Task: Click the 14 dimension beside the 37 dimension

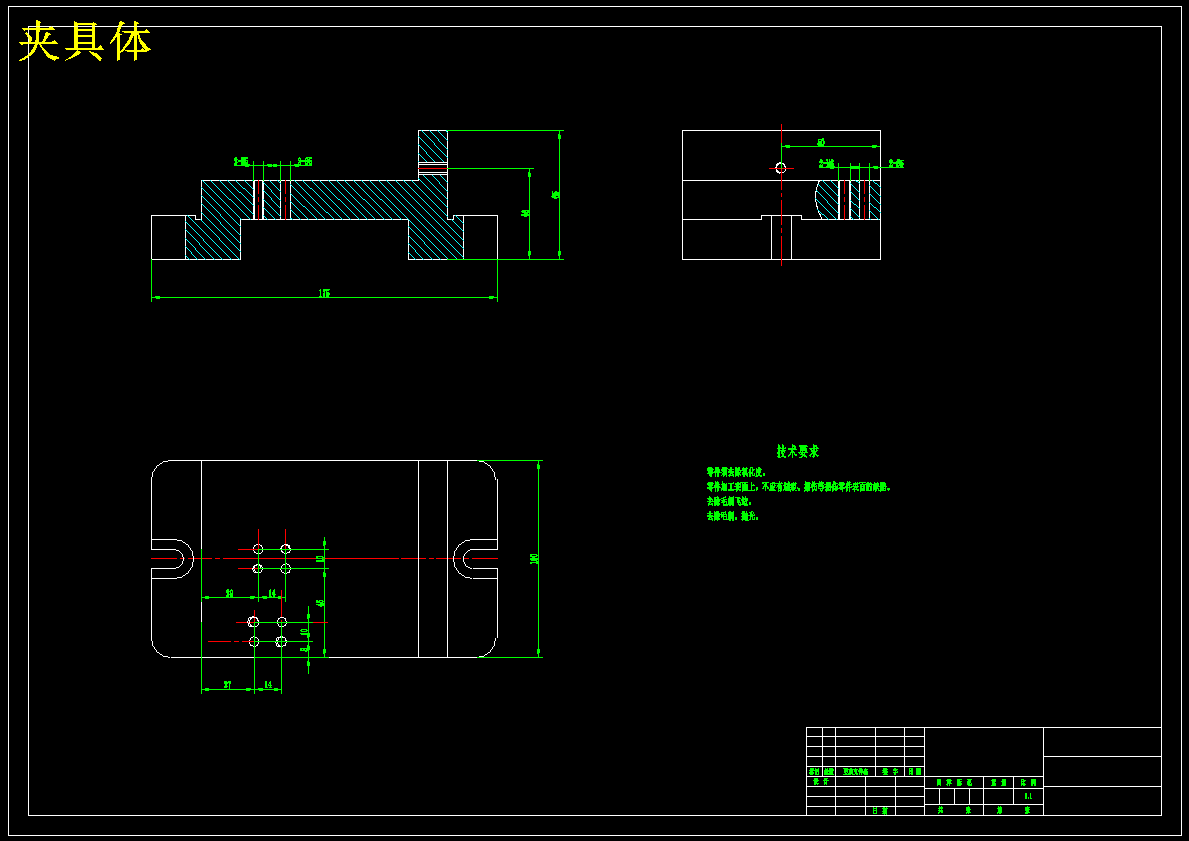Action: pyautogui.click(x=268, y=685)
